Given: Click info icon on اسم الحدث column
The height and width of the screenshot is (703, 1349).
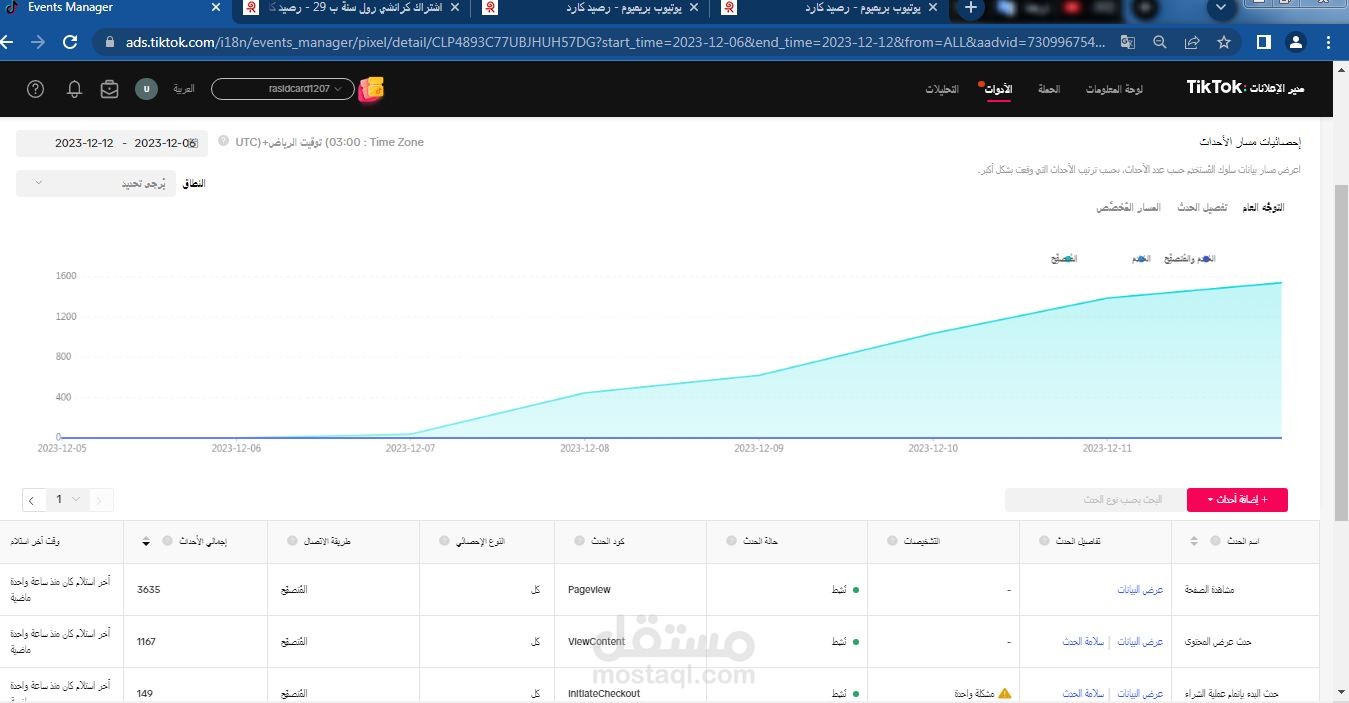Looking at the screenshot, I should [x=1215, y=541].
